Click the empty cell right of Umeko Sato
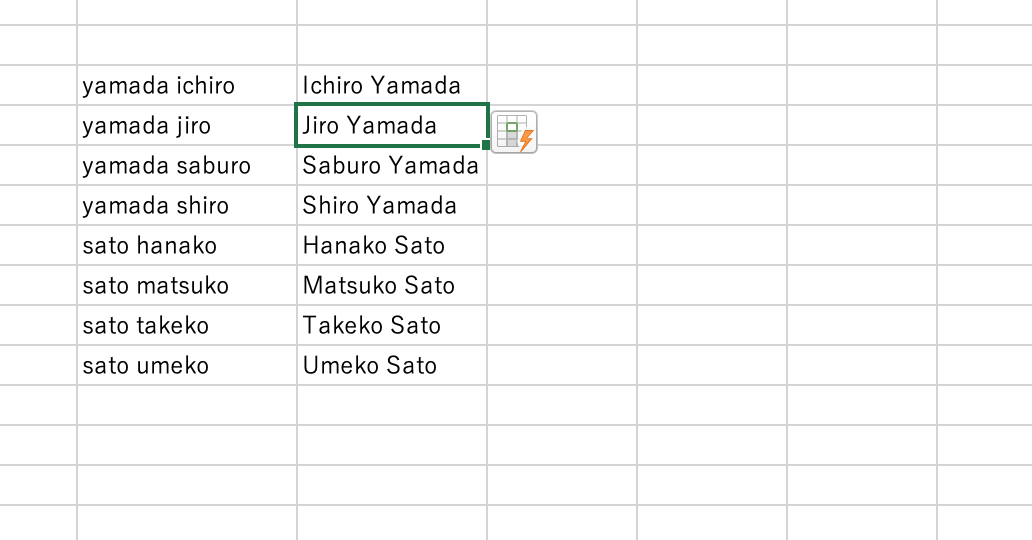 [562, 366]
